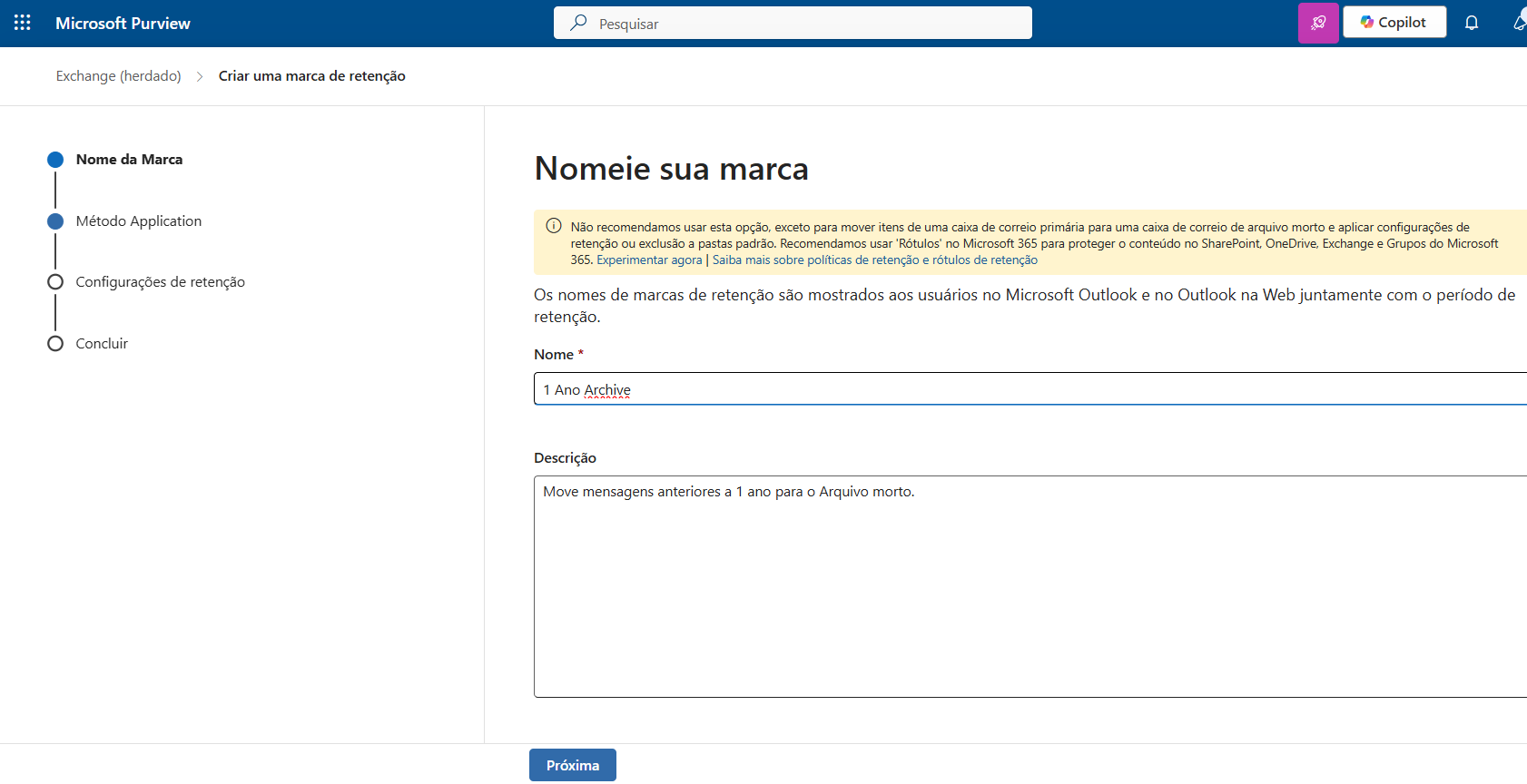Viewport: 1527px width, 784px height.
Task: Focus the Pesquisar search field
Action: [808, 24]
